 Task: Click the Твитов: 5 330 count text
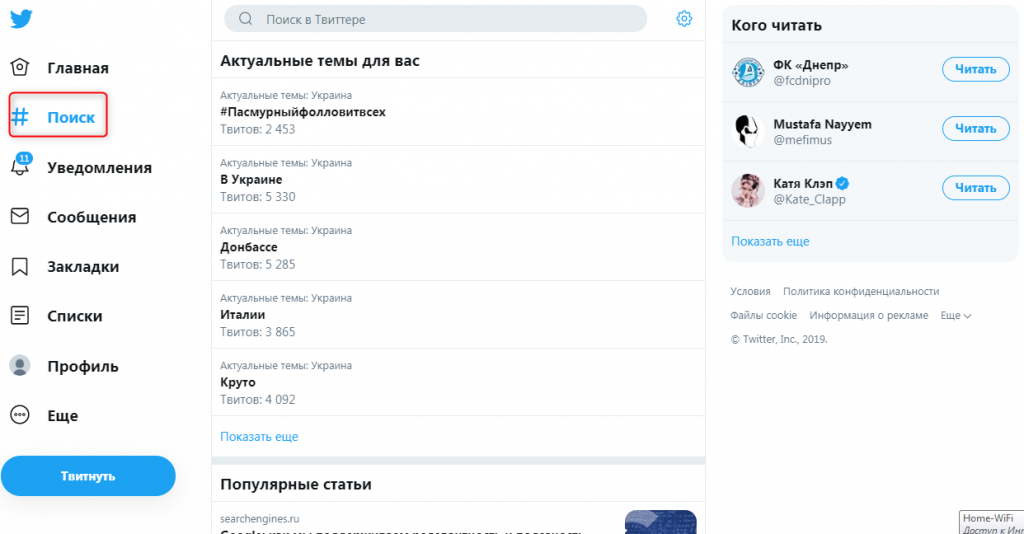pyautogui.click(x=257, y=196)
